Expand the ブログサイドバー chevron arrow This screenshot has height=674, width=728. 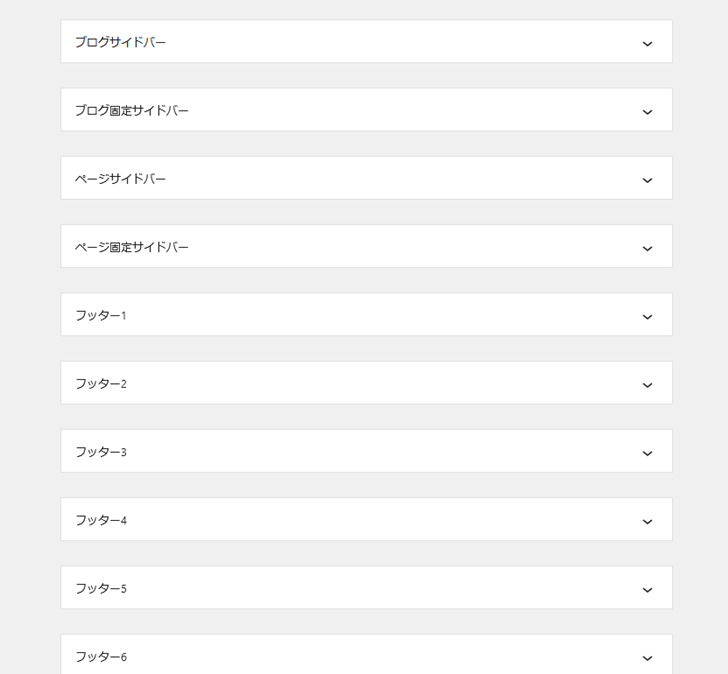point(647,44)
